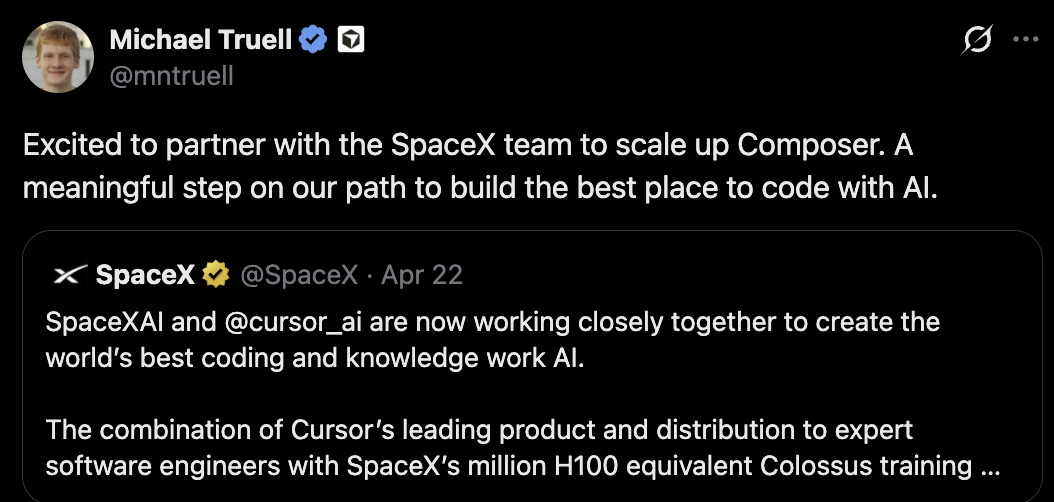The height and width of the screenshot is (502, 1054).
Task: Open the @SpaceX handle in quoted post
Action: pyautogui.click(x=300, y=275)
